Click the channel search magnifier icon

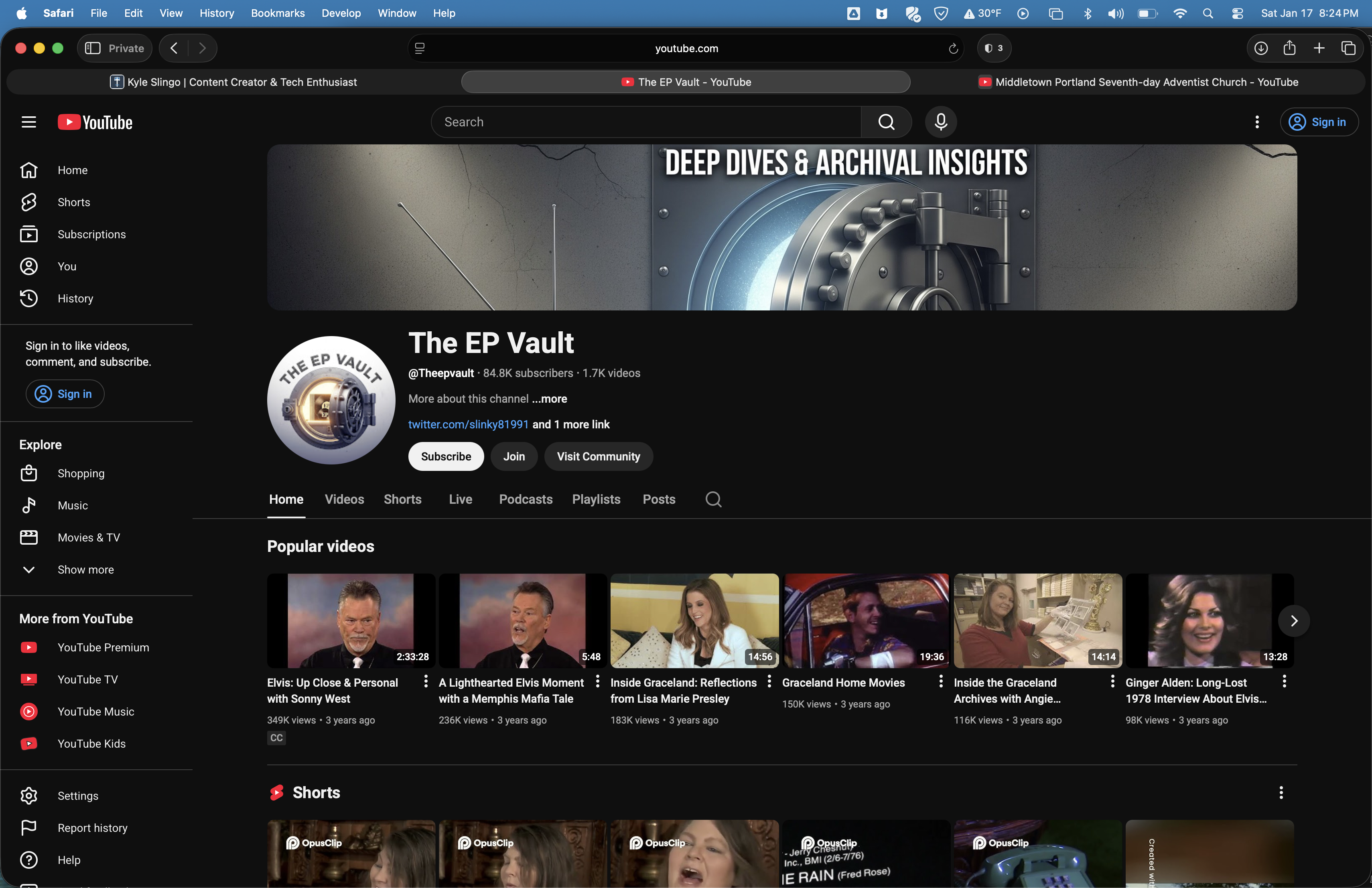[x=713, y=499]
